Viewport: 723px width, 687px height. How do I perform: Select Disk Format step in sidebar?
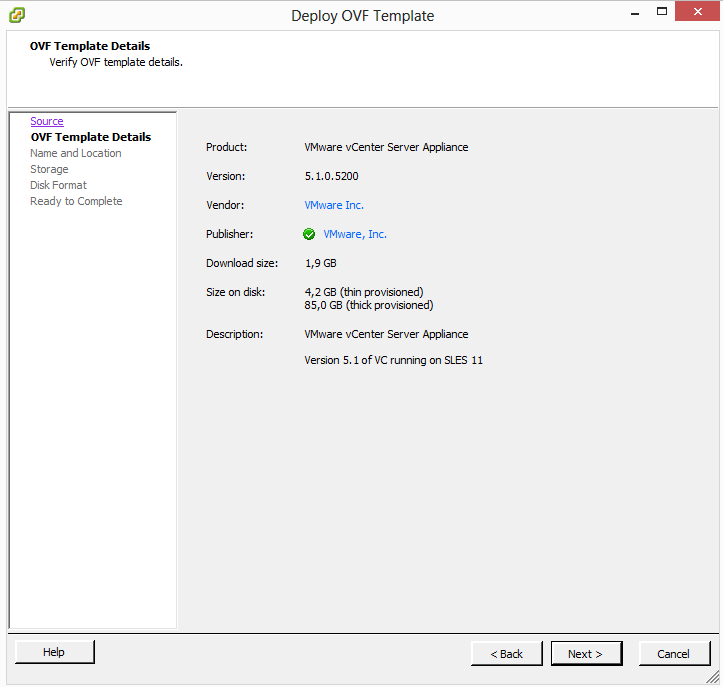click(x=59, y=185)
